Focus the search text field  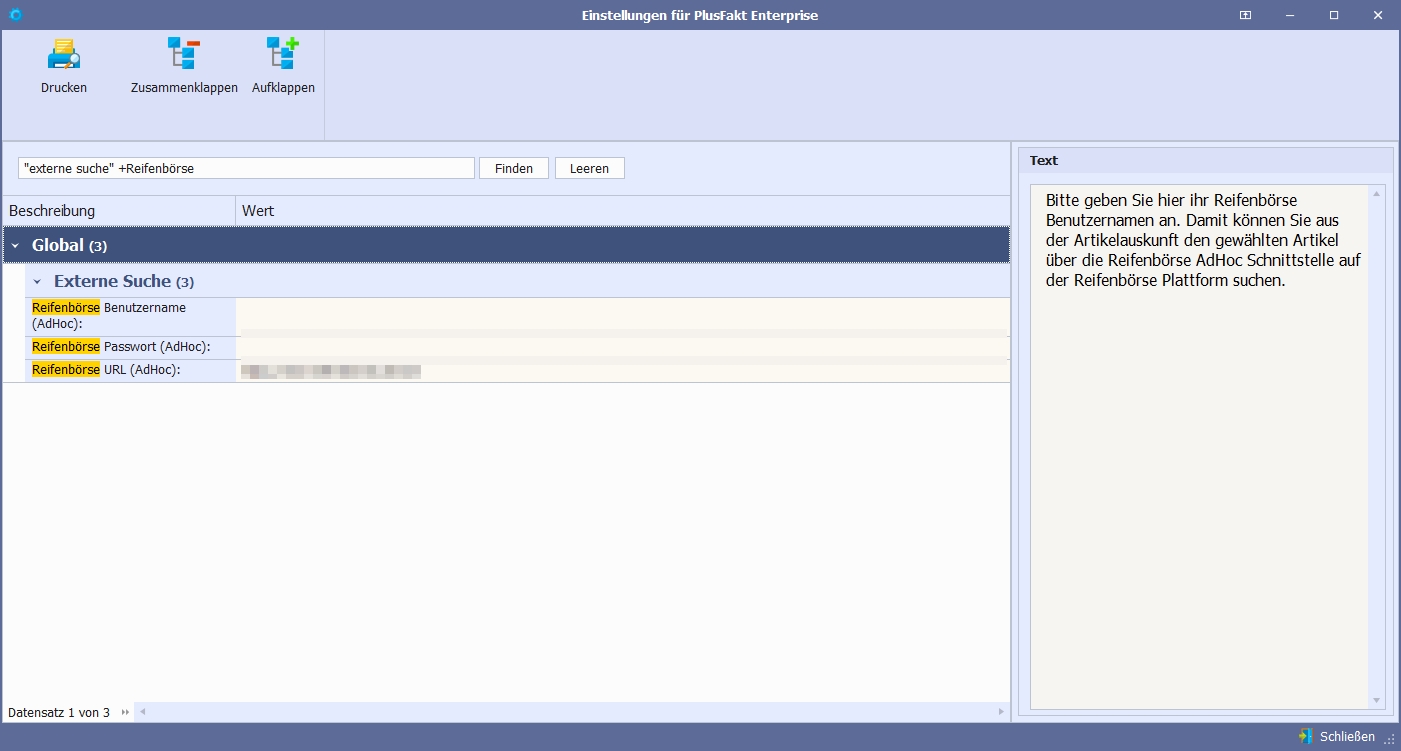pyautogui.click(x=246, y=168)
